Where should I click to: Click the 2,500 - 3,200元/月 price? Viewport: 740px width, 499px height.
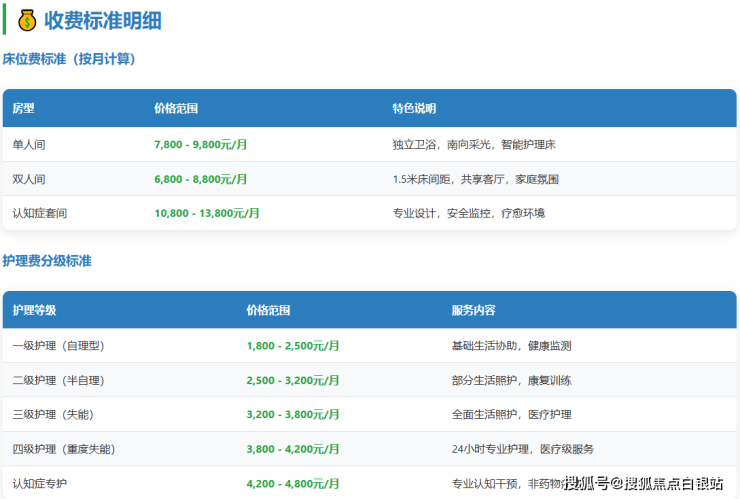[x=293, y=380]
